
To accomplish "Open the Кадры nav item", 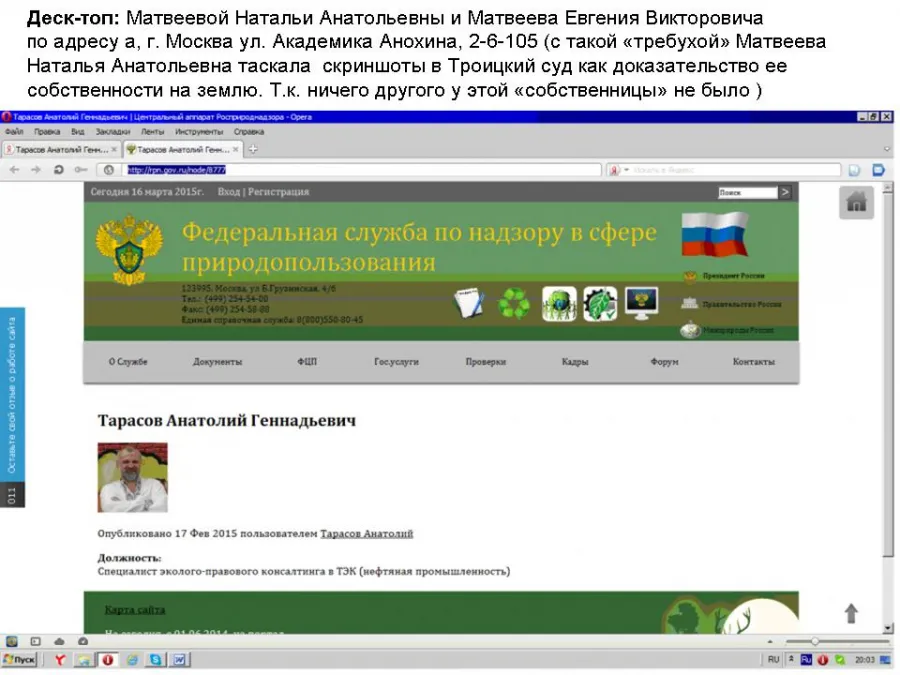I will pos(575,362).
